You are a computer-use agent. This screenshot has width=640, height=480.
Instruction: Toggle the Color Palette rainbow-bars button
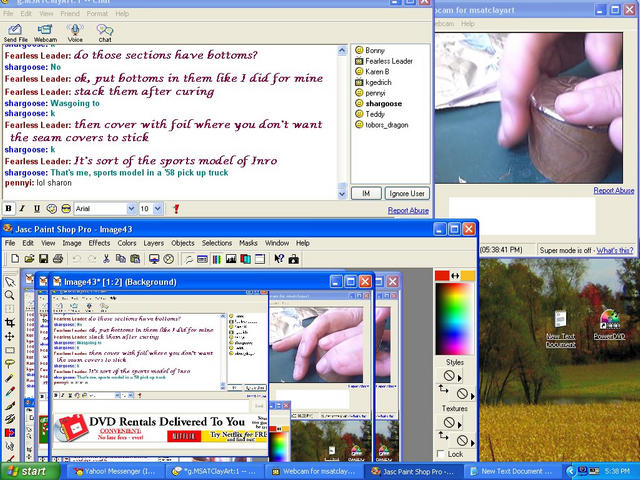217,259
